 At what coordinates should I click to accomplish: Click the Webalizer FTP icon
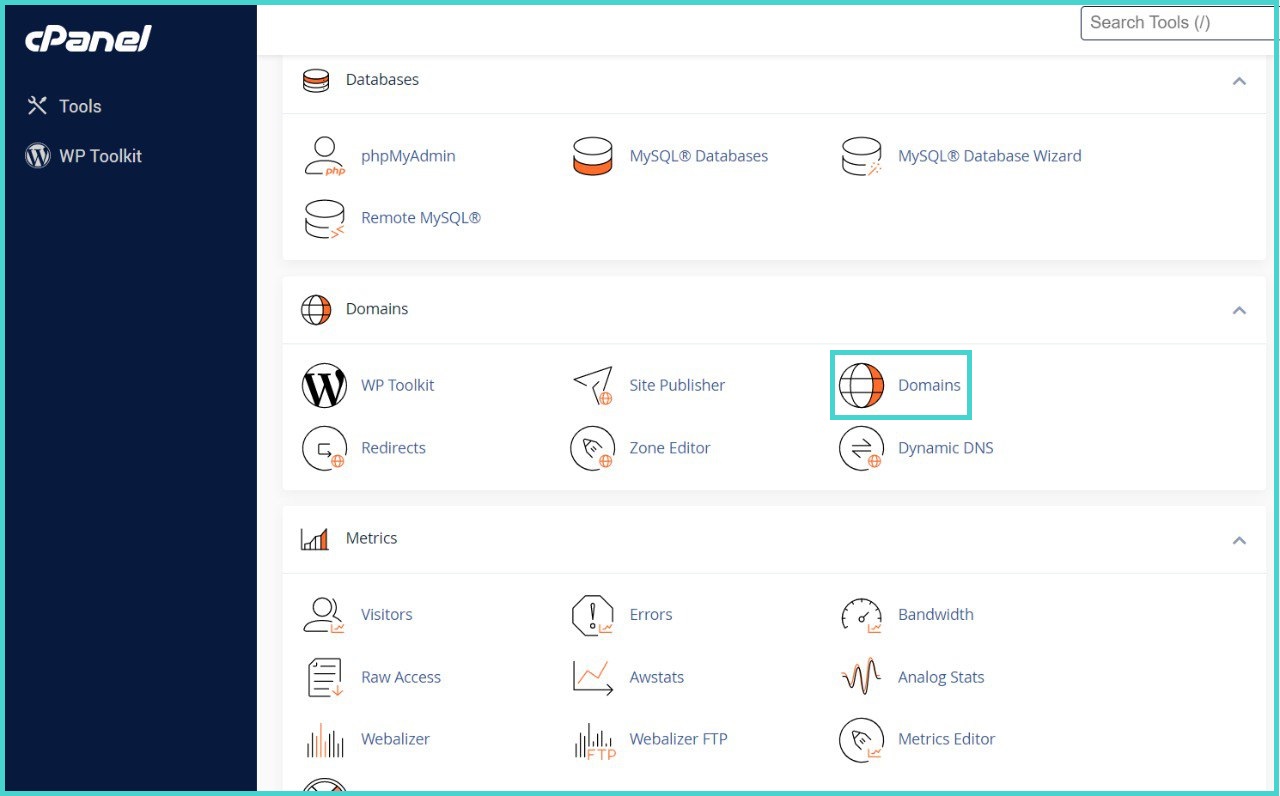(594, 740)
